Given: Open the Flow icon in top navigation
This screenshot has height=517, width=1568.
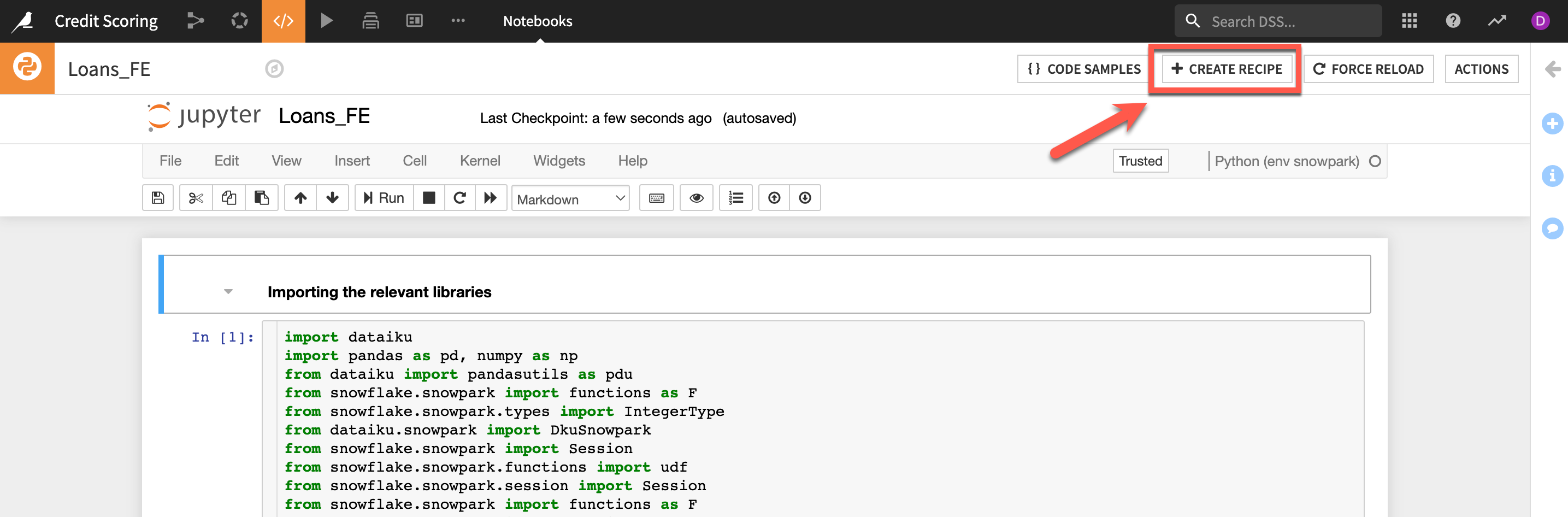Looking at the screenshot, I should tap(196, 21).
